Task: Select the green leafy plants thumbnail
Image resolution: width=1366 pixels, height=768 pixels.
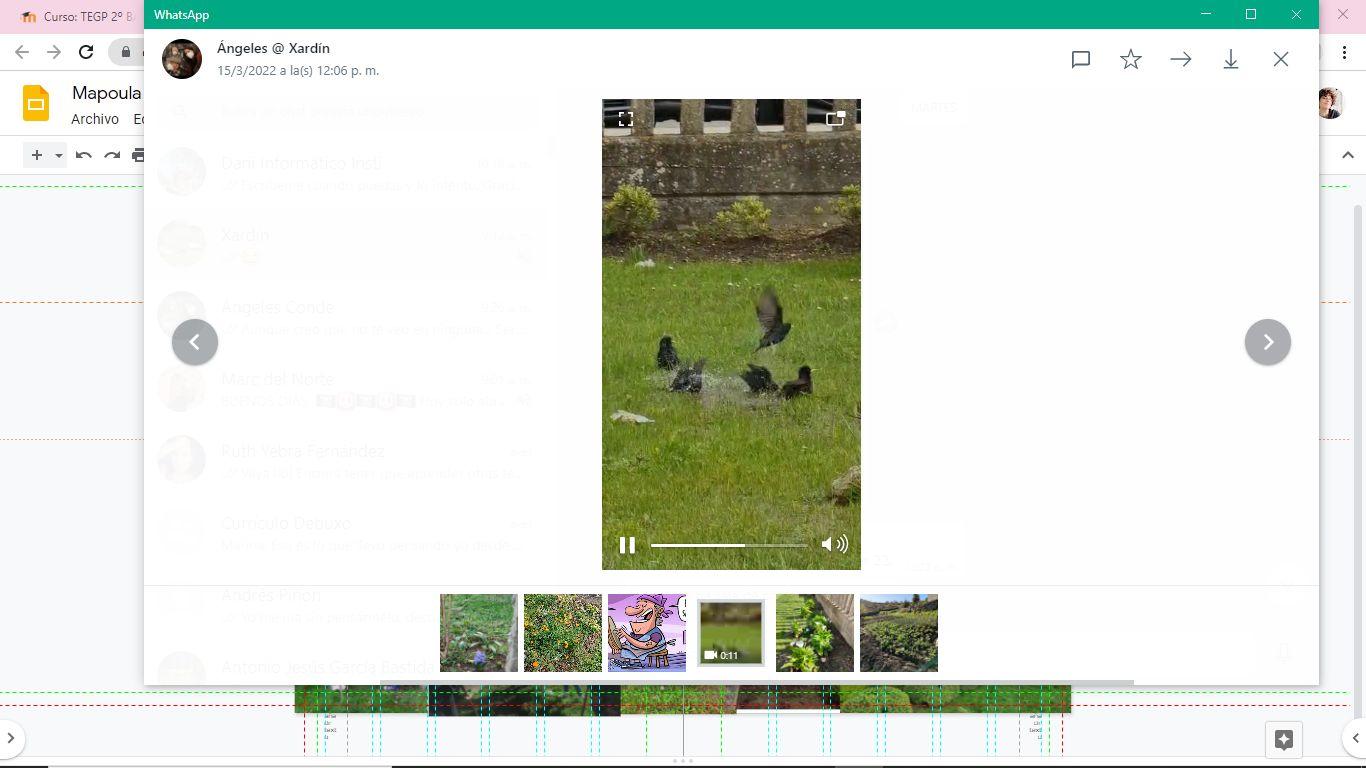Action: [x=815, y=633]
